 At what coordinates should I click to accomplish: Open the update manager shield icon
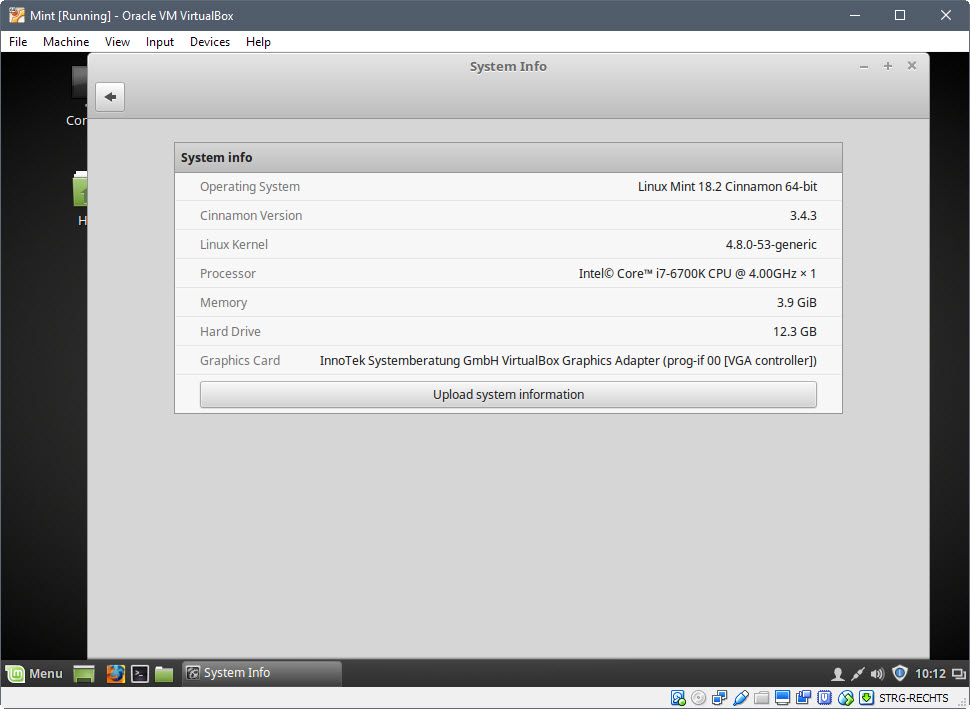(900, 673)
